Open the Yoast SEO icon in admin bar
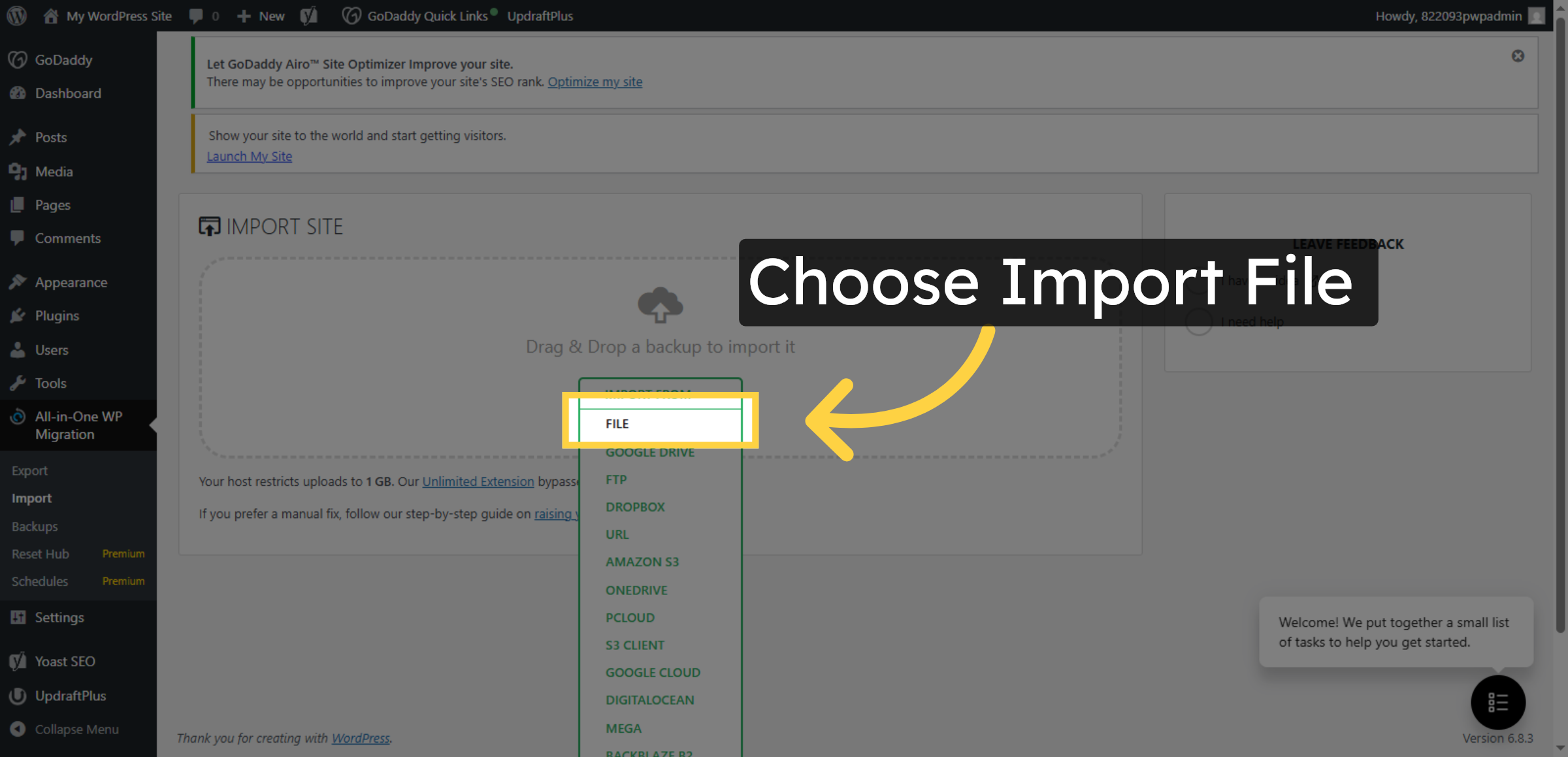Viewport: 1568px width, 757px height. tap(307, 16)
